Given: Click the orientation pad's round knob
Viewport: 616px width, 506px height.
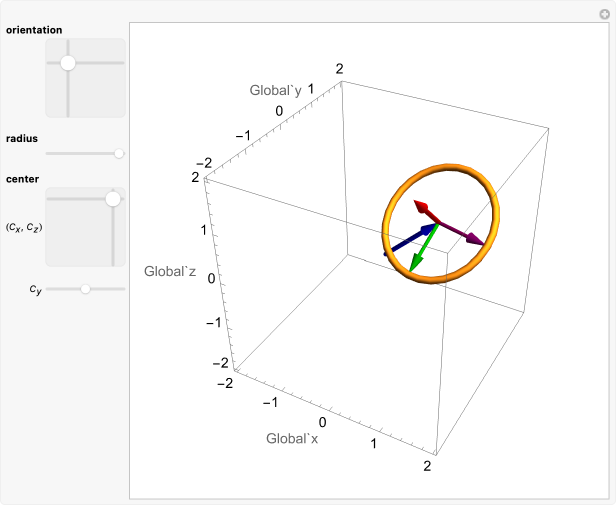Looking at the screenshot, I should coord(68,63).
